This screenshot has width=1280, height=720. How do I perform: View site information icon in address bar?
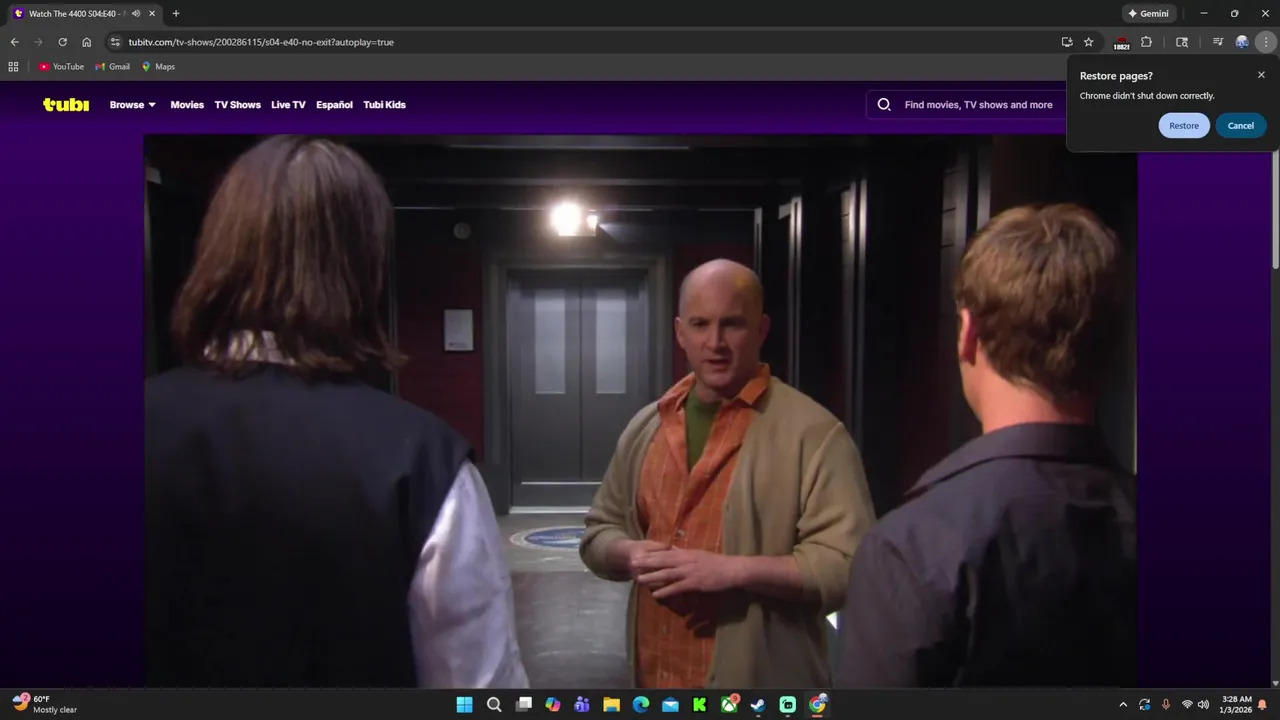[115, 42]
